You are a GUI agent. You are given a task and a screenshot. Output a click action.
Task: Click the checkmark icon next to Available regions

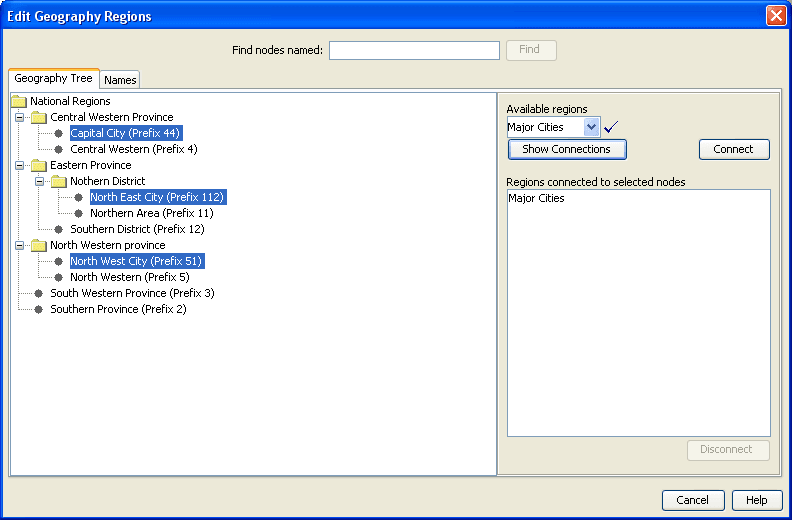tap(611, 126)
